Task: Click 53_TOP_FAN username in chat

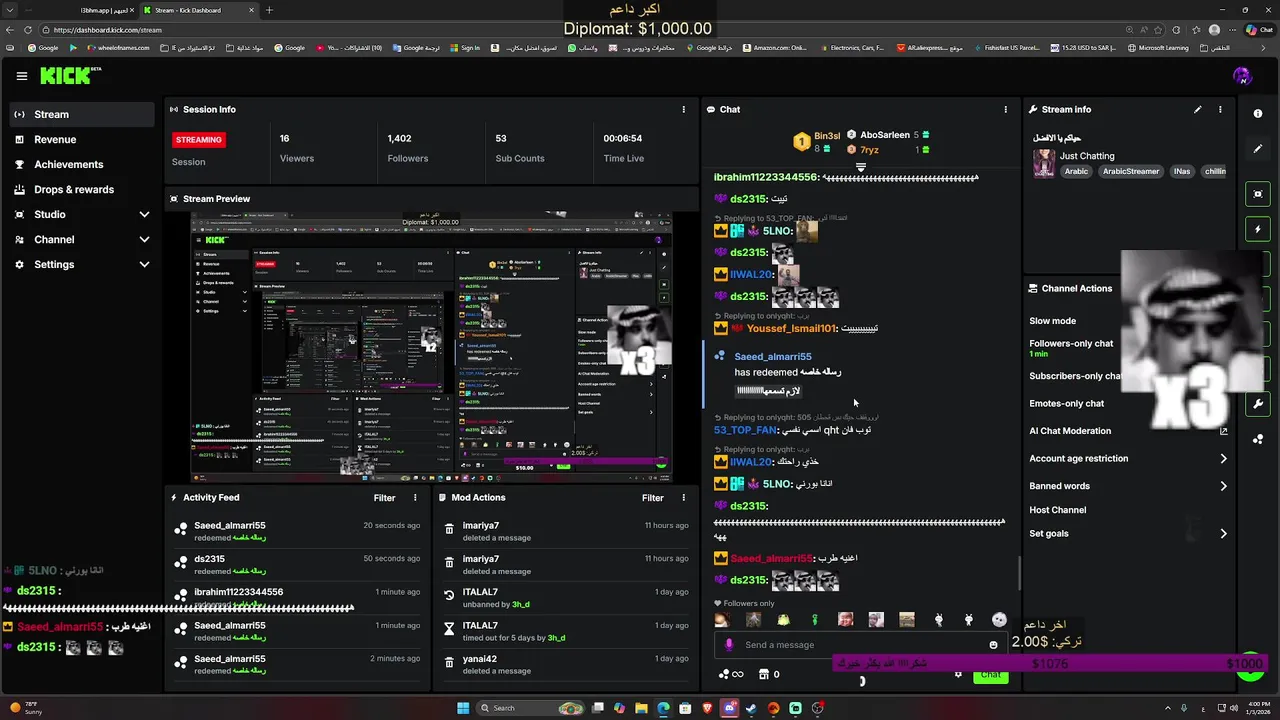Action: (x=745, y=430)
